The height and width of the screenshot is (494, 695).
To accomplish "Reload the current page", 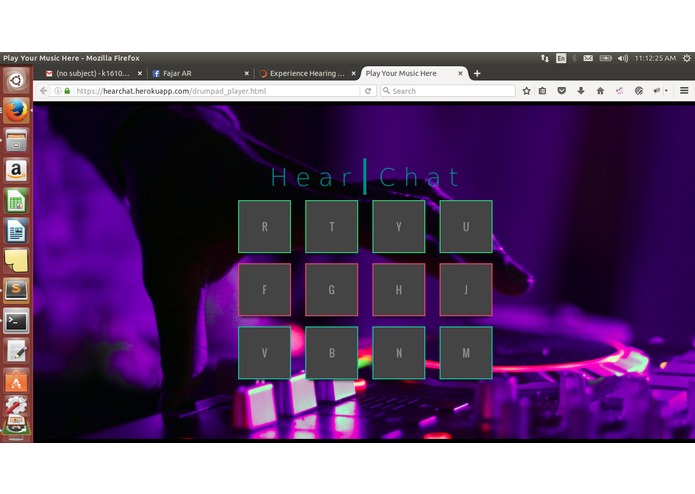I will click(368, 91).
